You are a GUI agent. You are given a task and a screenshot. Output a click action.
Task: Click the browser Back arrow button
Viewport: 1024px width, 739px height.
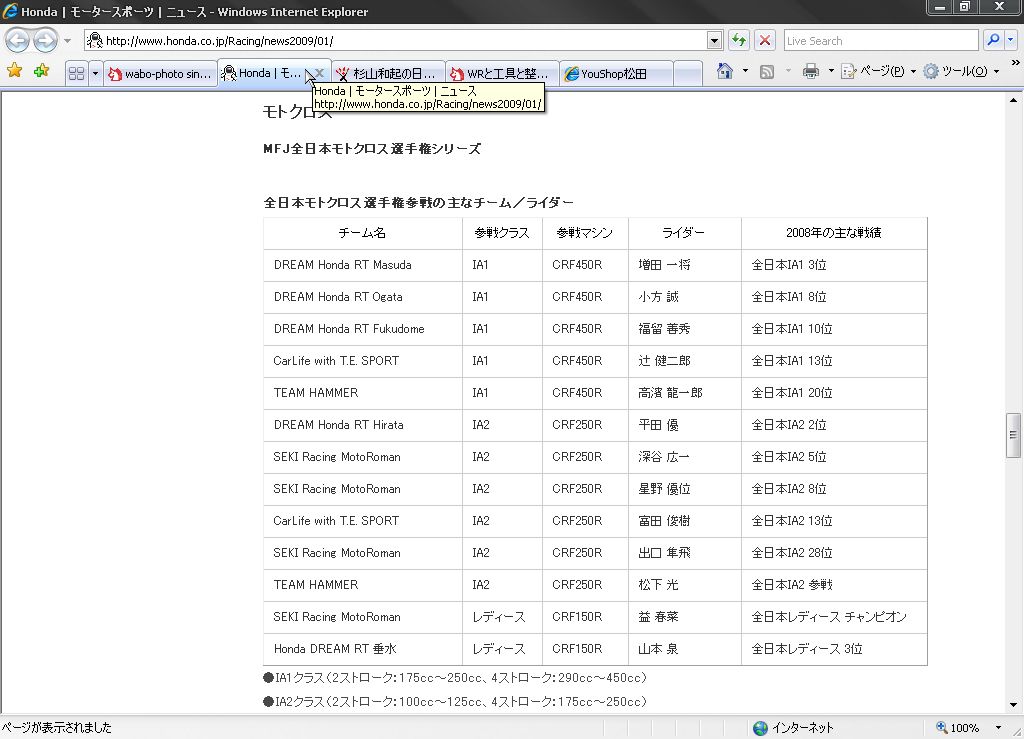[18, 40]
